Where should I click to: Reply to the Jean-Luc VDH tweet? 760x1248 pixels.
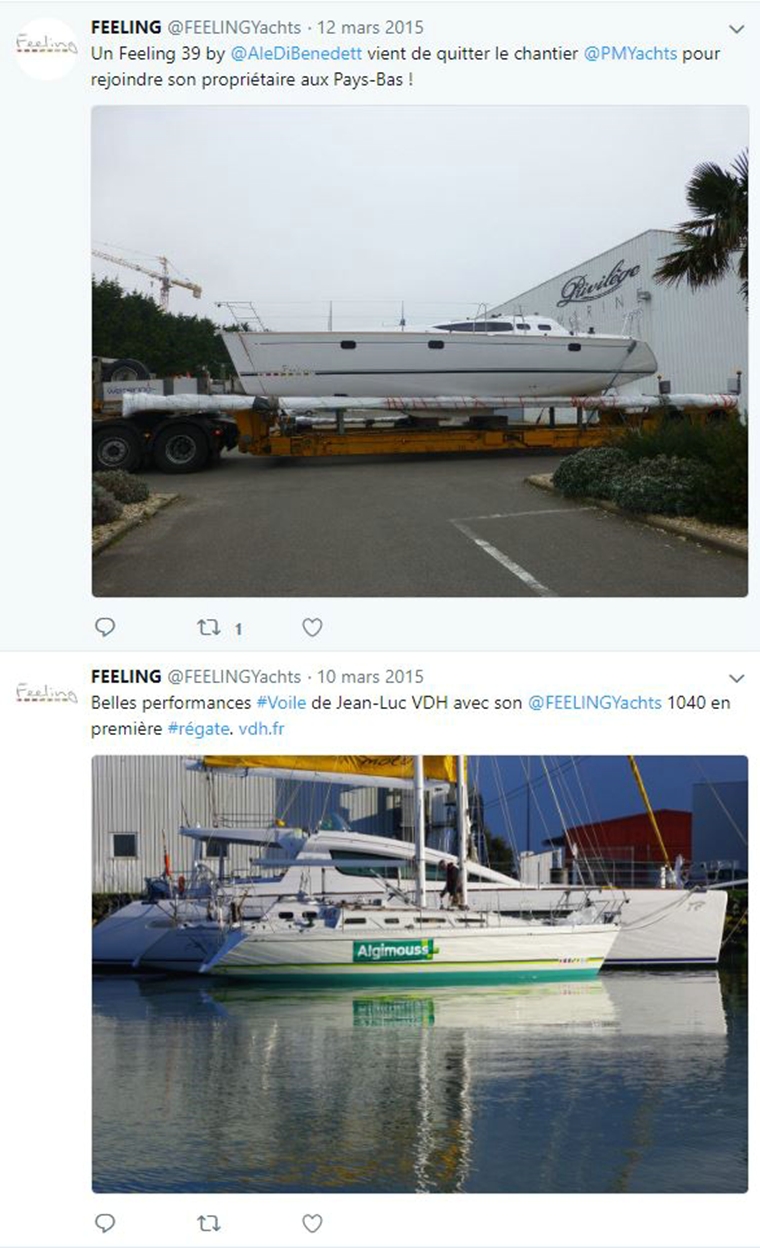pos(105,1223)
